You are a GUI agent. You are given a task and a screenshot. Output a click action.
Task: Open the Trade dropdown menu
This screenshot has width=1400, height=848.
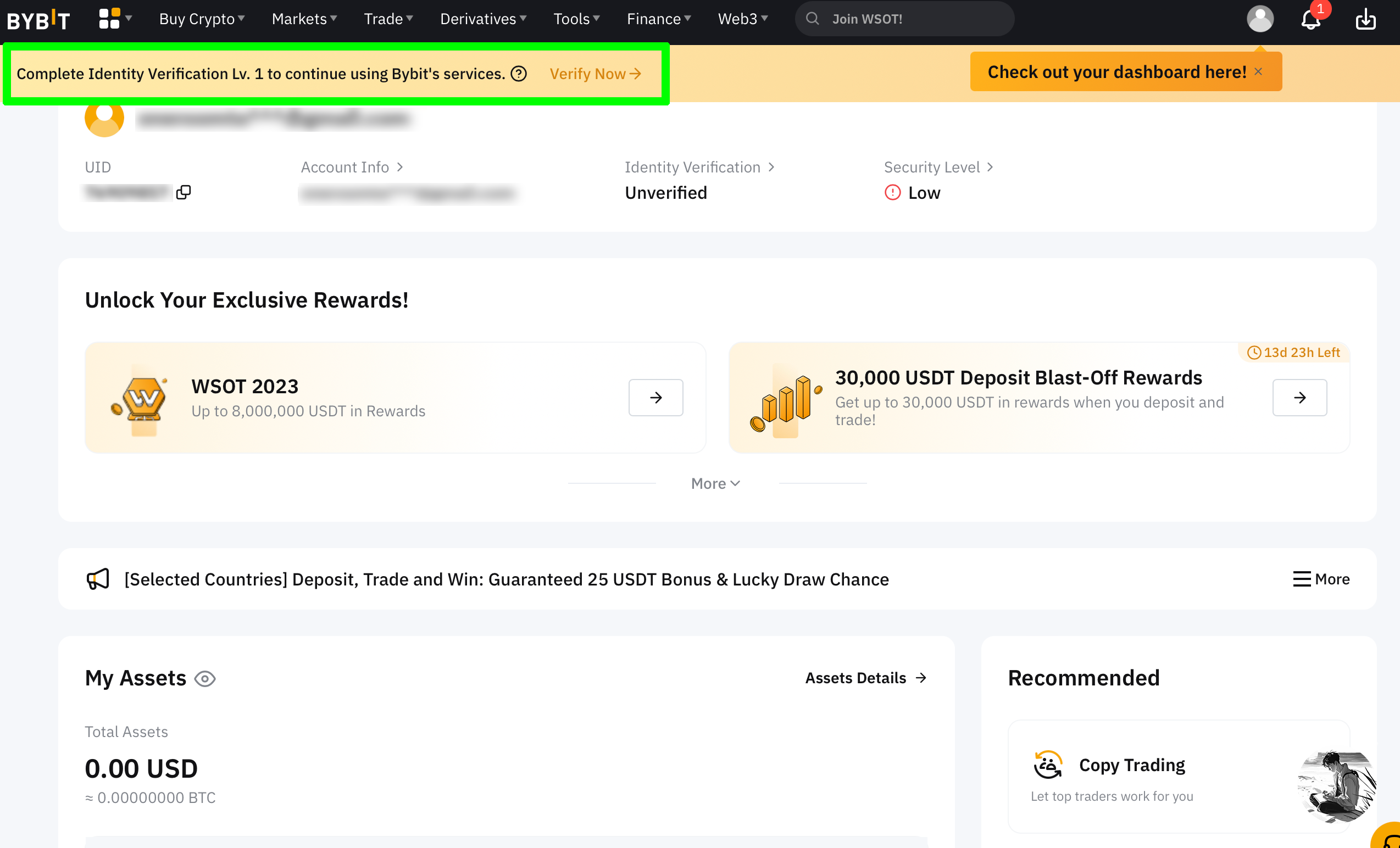pos(388,19)
